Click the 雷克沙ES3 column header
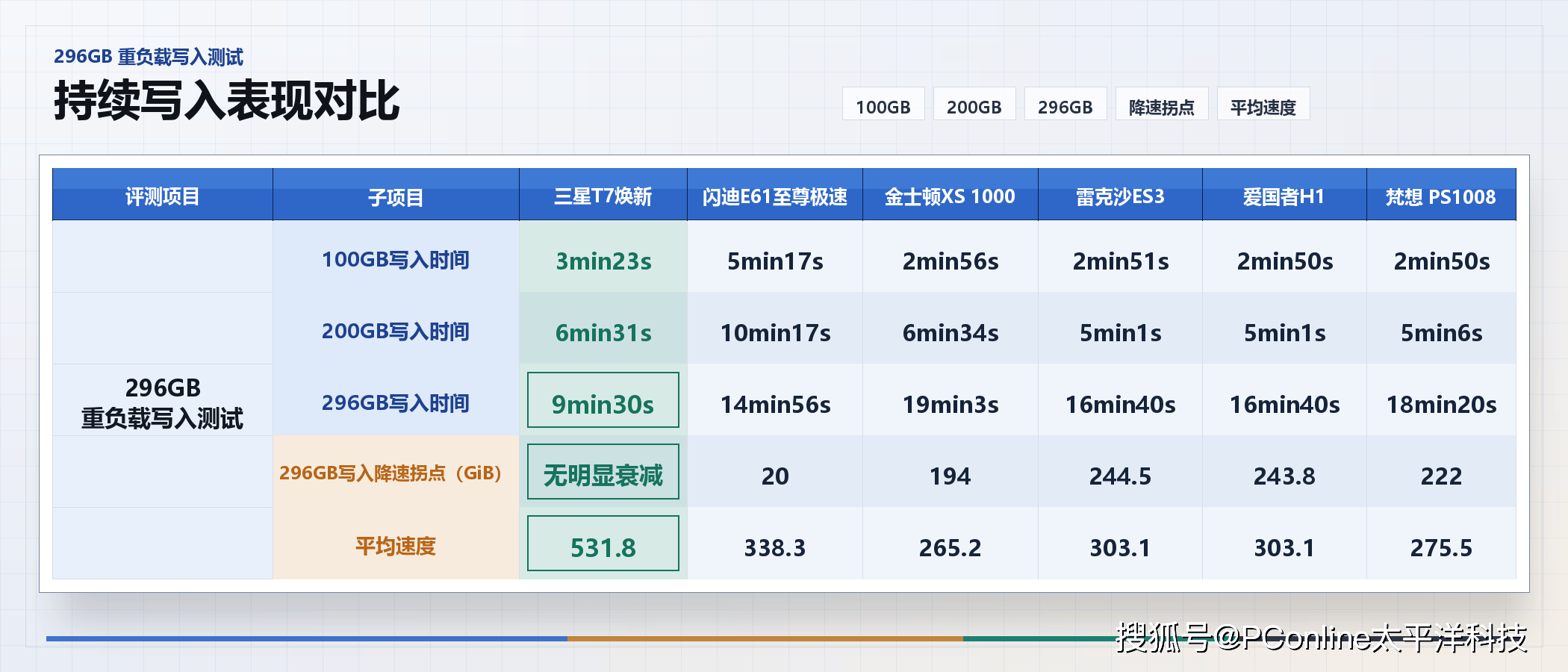This screenshot has height=672, width=1568. pyautogui.click(x=1120, y=196)
